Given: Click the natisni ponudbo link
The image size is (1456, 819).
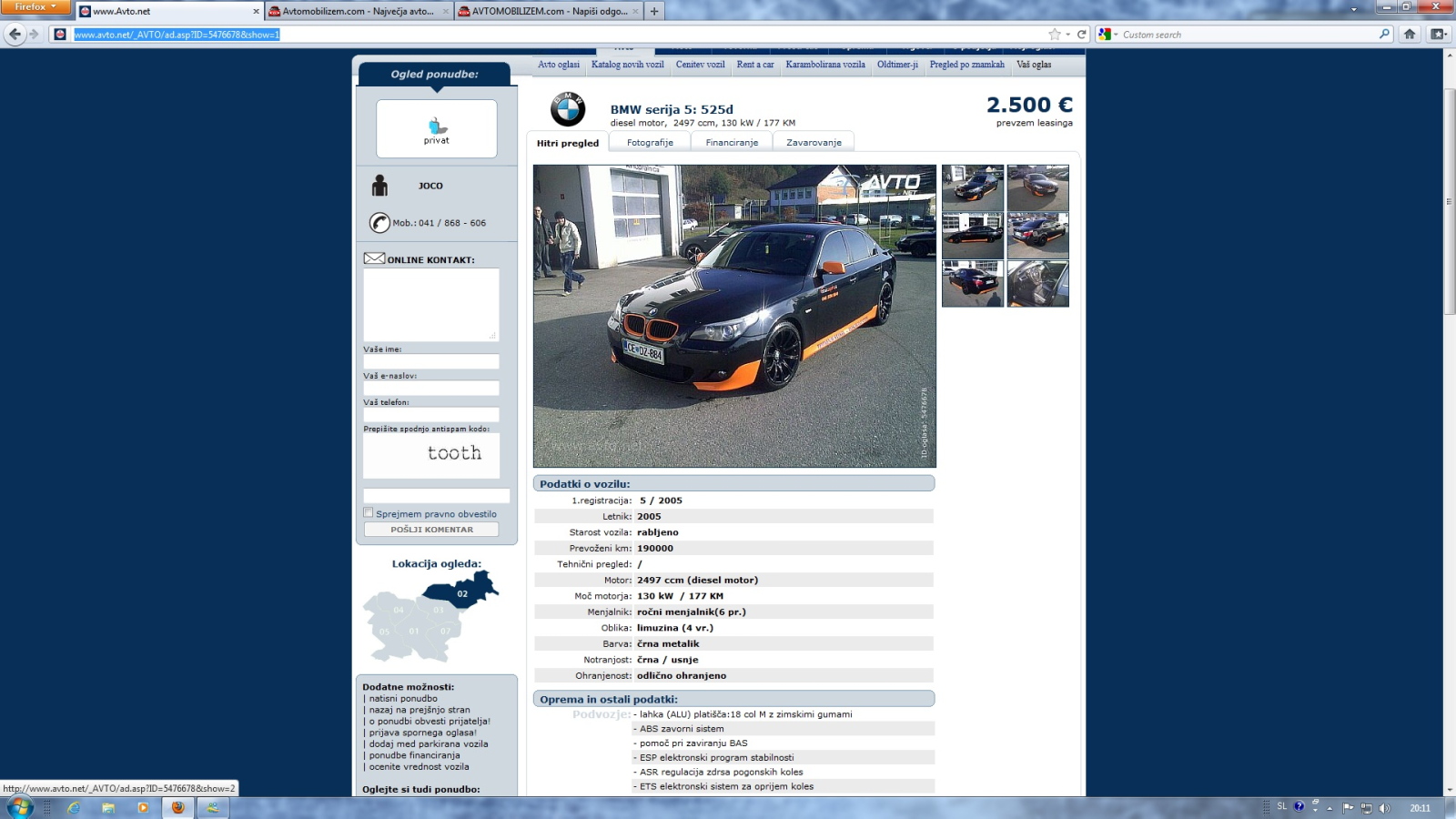Looking at the screenshot, I should pos(403,699).
